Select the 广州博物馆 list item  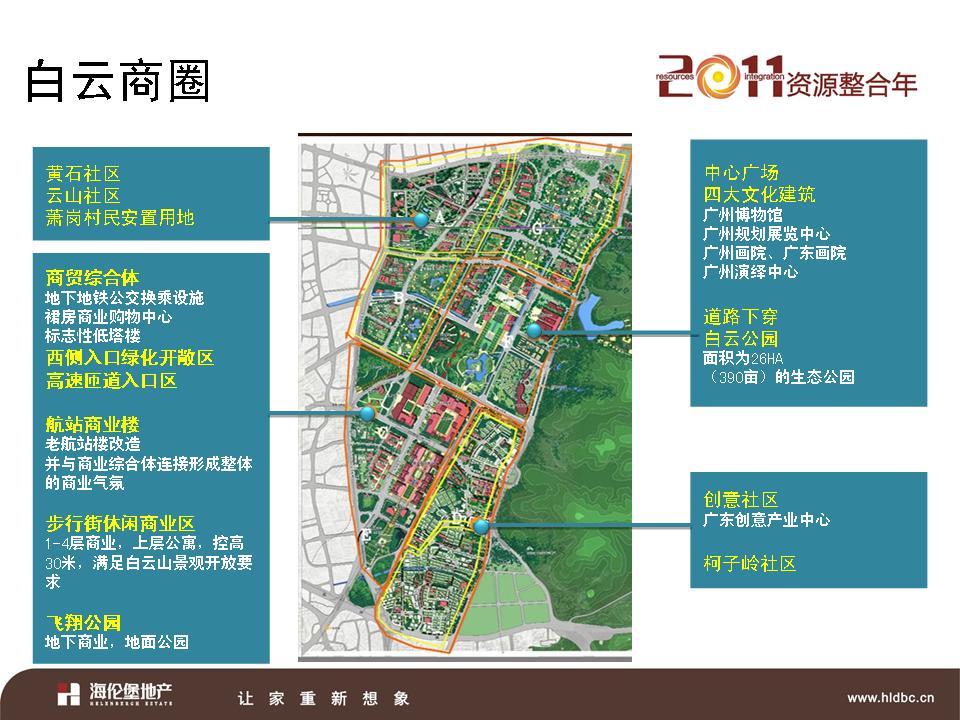pos(743,215)
